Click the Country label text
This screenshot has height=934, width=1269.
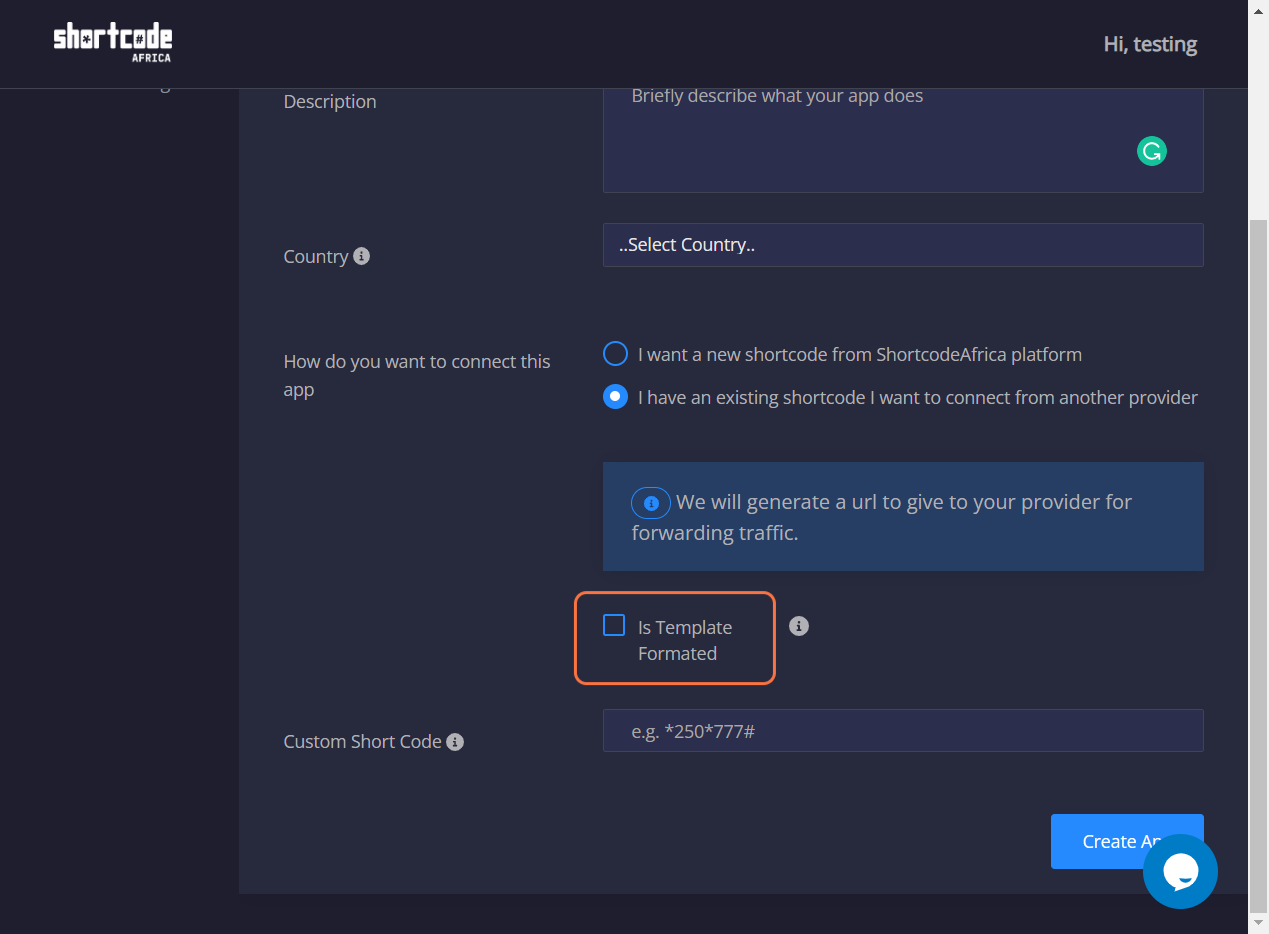[316, 256]
